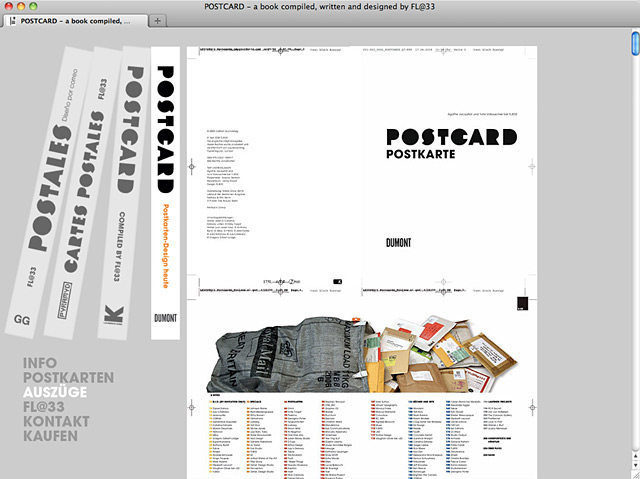Click the Pyramyd publisher logo on spine
The height and width of the screenshot is (479, 640).
(64, 300)
